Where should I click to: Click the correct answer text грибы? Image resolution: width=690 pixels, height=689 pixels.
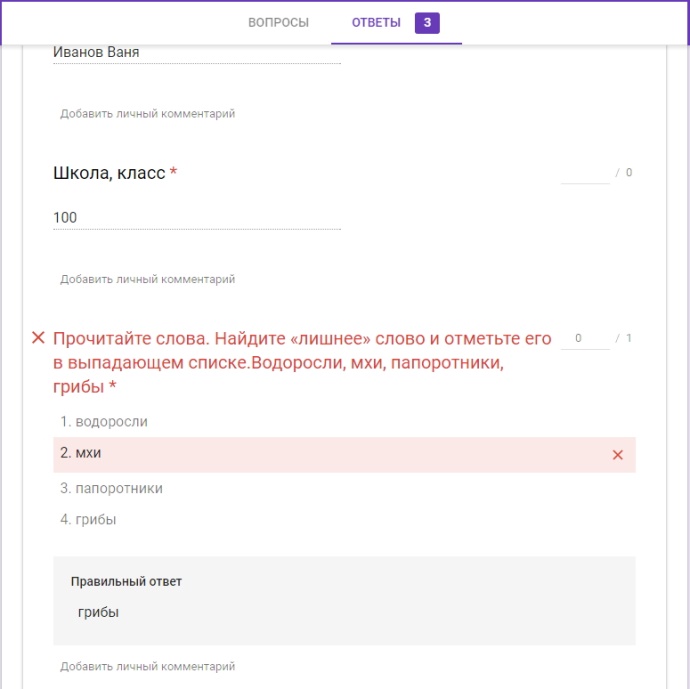click(98, 612)
